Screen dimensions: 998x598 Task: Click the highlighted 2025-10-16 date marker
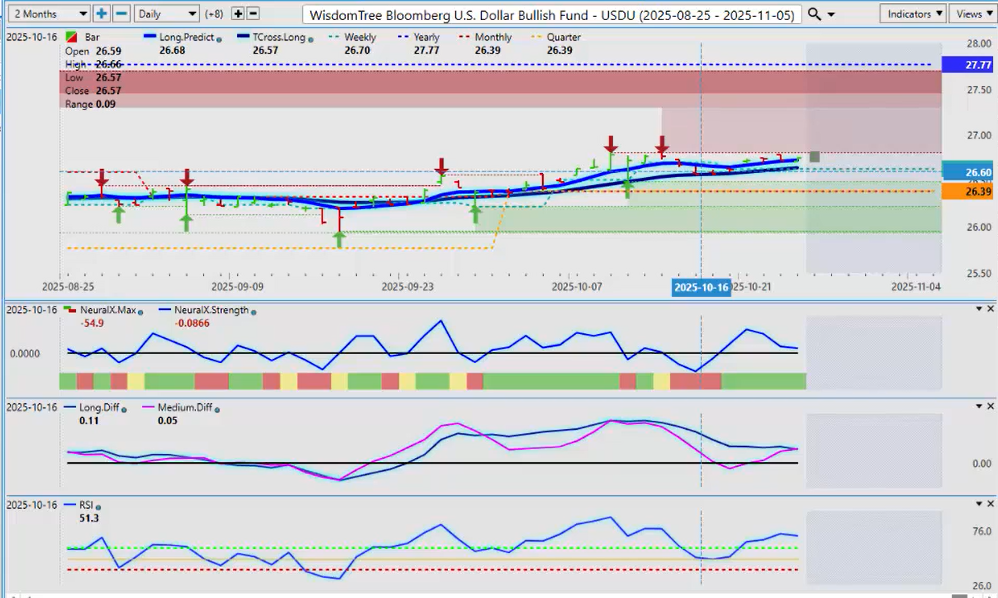(x=699, y=286)
